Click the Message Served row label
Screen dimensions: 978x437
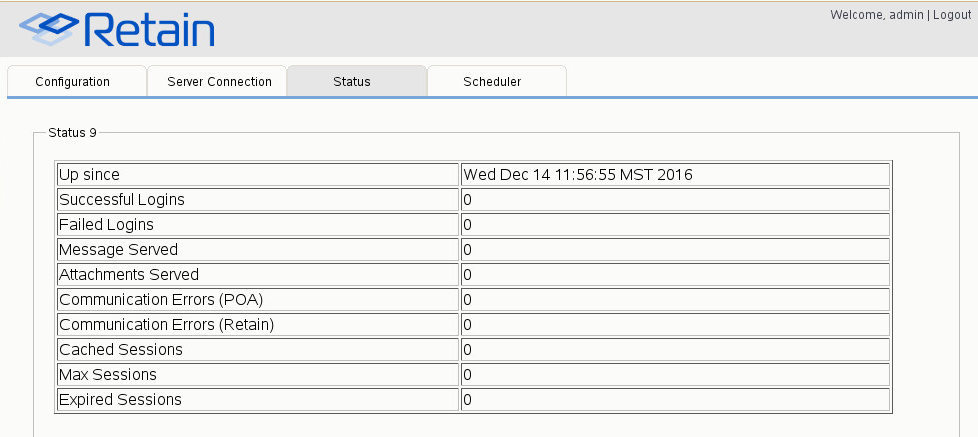[119, 250]
